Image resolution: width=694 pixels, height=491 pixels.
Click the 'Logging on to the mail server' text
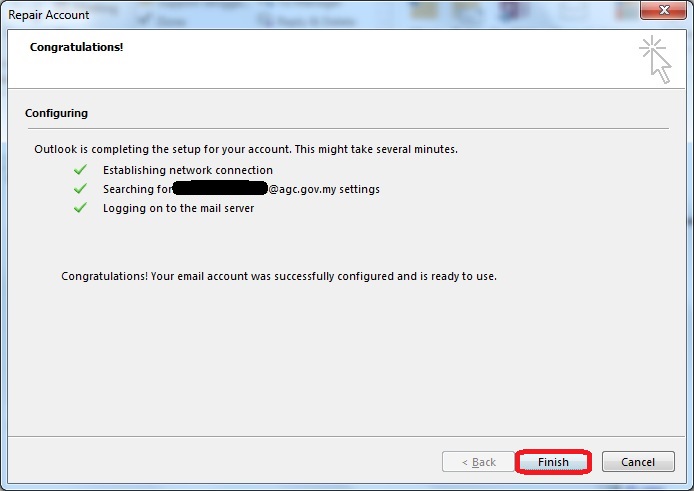178,208
